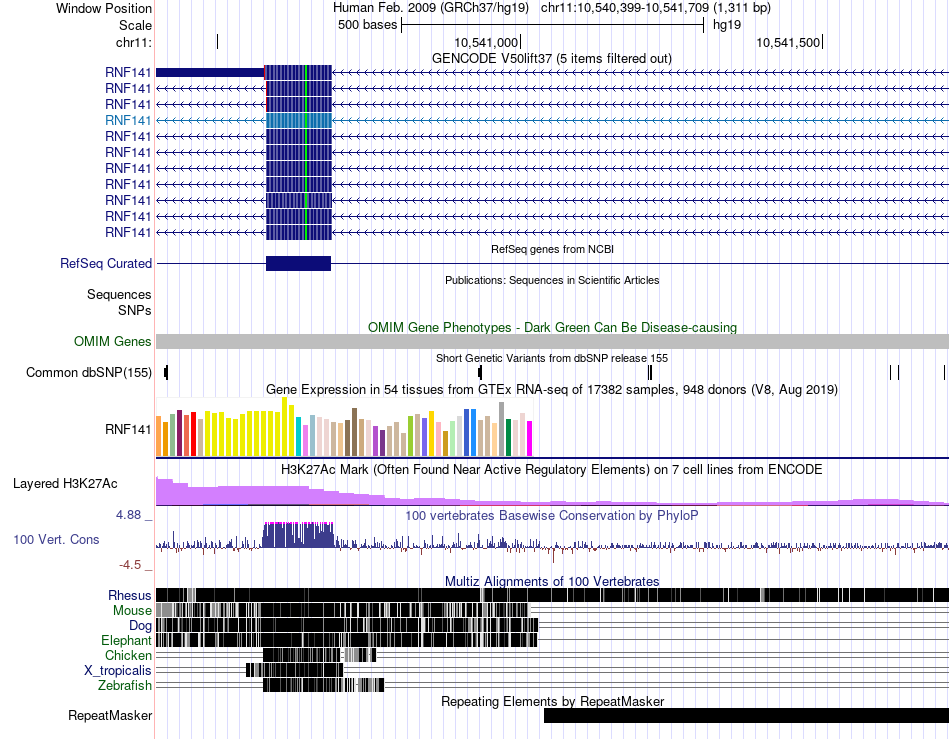Open the OMIM Gene Phenotypes track title
The height and width of the screenshot is (739, 950).
552,328
